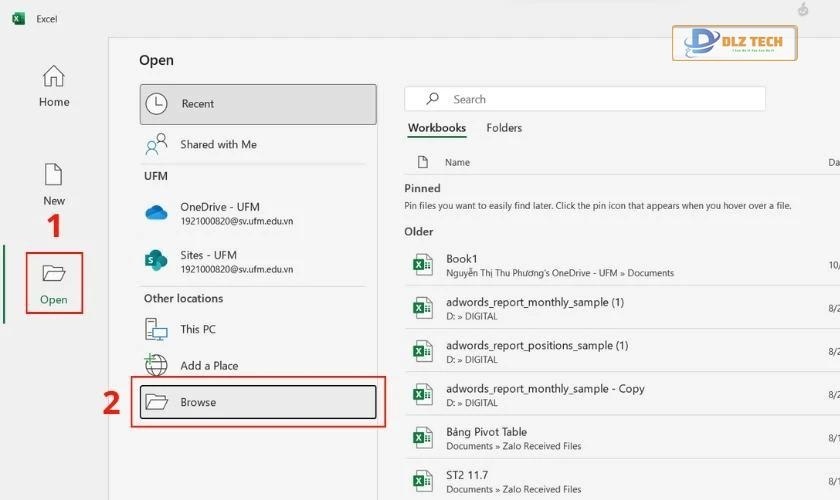840x500 pixels.
Task: Open adwords_report_positions_sample (1) file
Action: 622,352
